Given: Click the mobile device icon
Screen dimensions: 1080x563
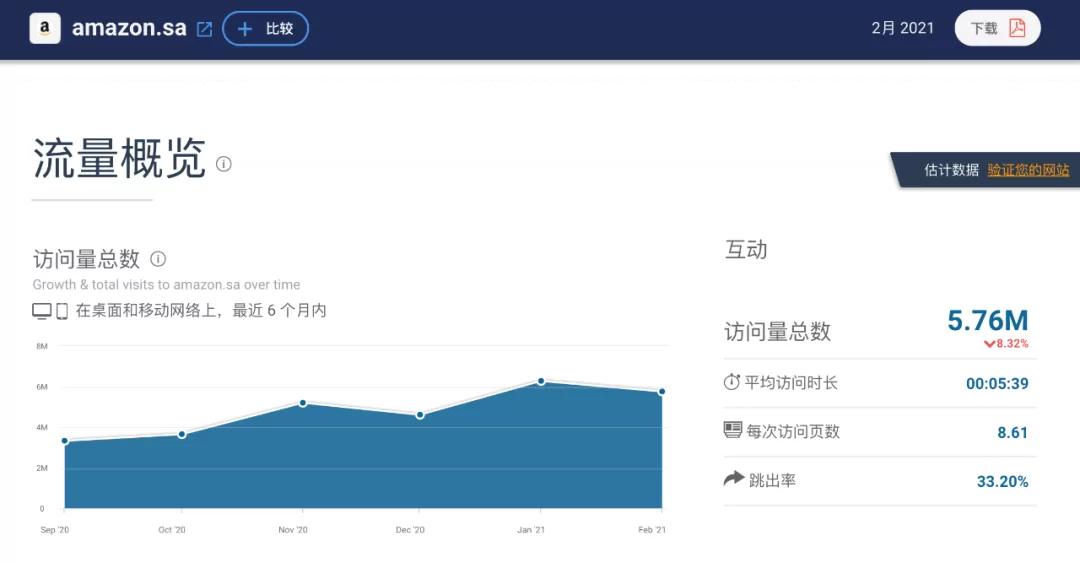Looking at the screenshot, I should coord(62,311).
